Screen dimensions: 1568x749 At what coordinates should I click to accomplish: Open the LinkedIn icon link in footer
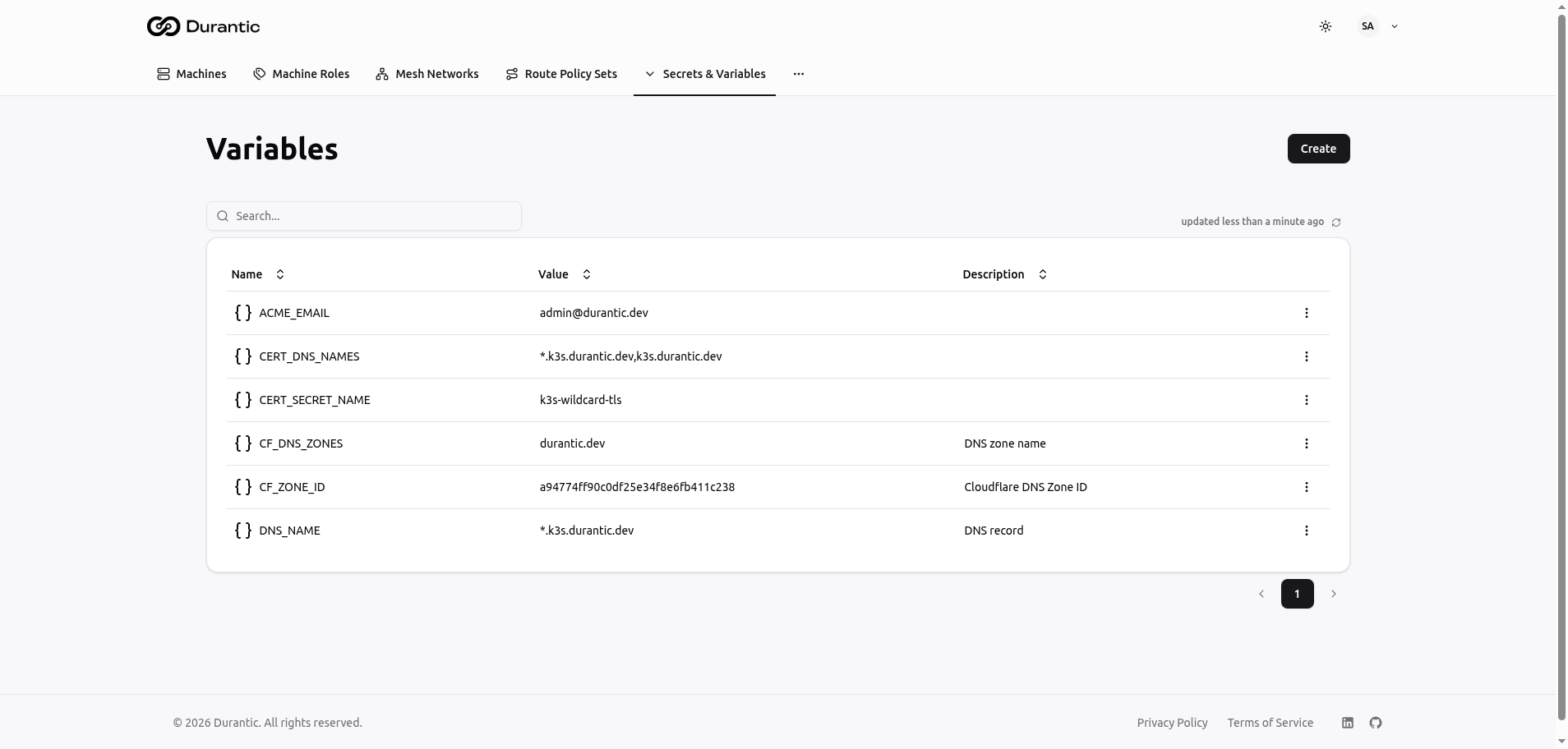(x=1347, y=723)
